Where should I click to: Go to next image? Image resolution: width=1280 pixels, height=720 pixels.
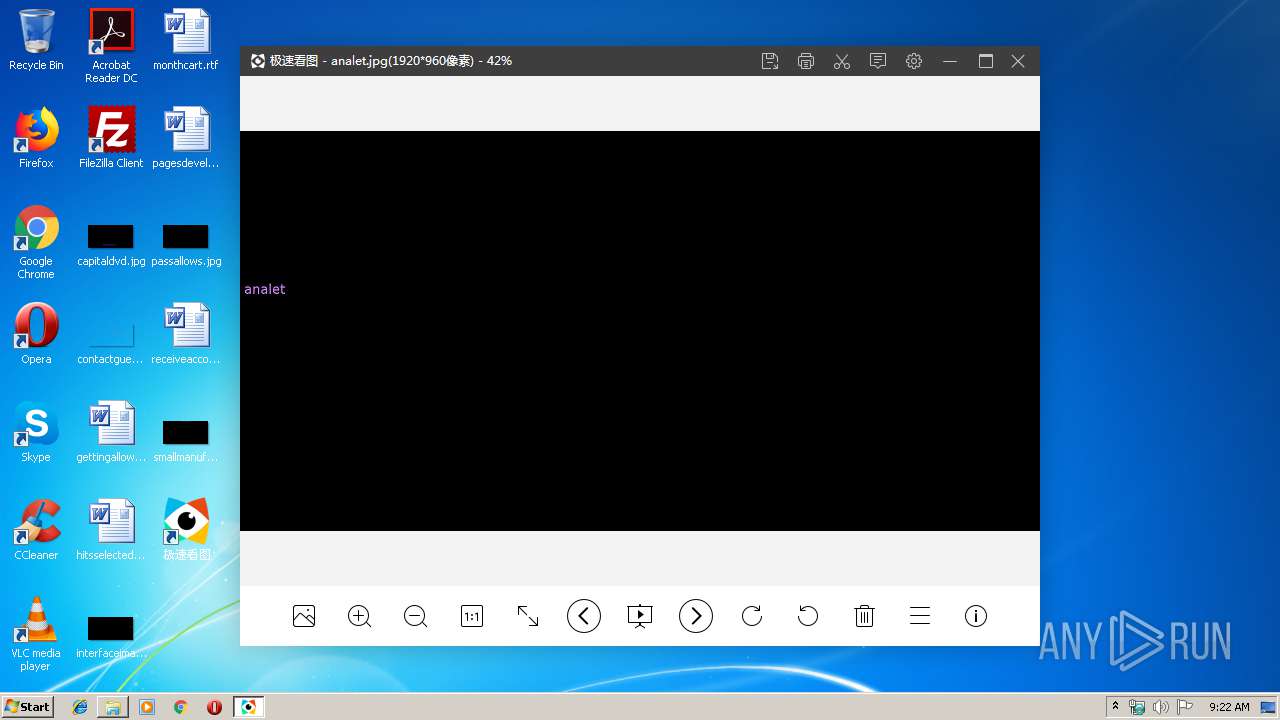pyautogui.click(x=696, y=616)
